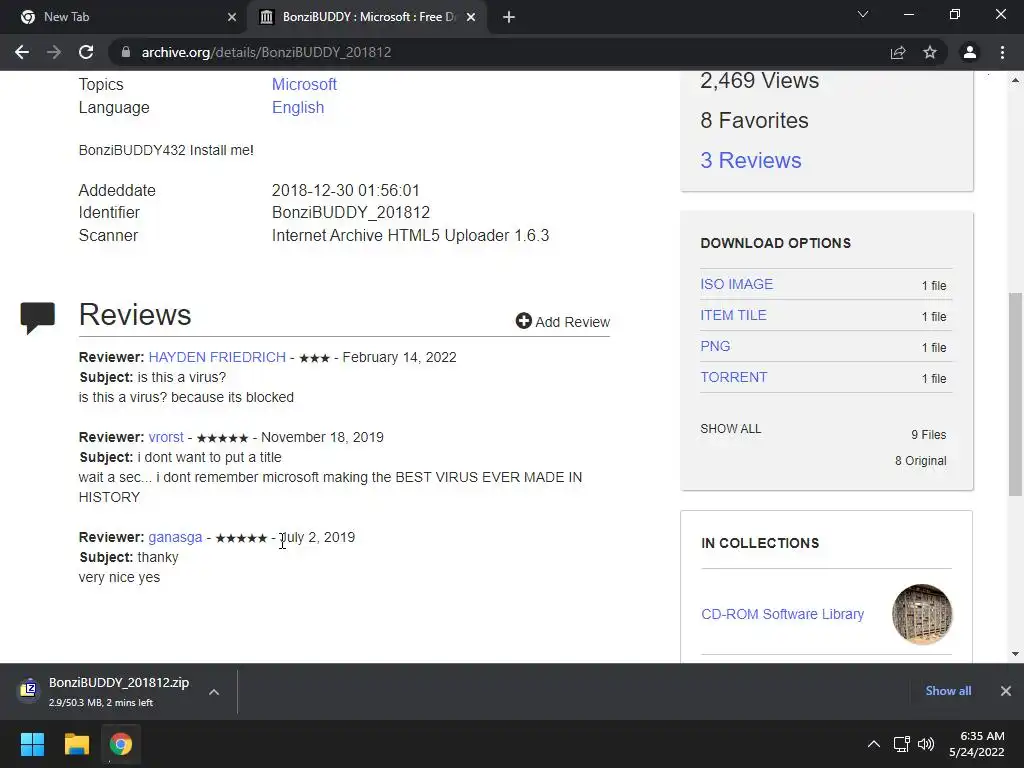Open reviewer HAYDEN FRIEDRICH's profile

tap(217, 357)
